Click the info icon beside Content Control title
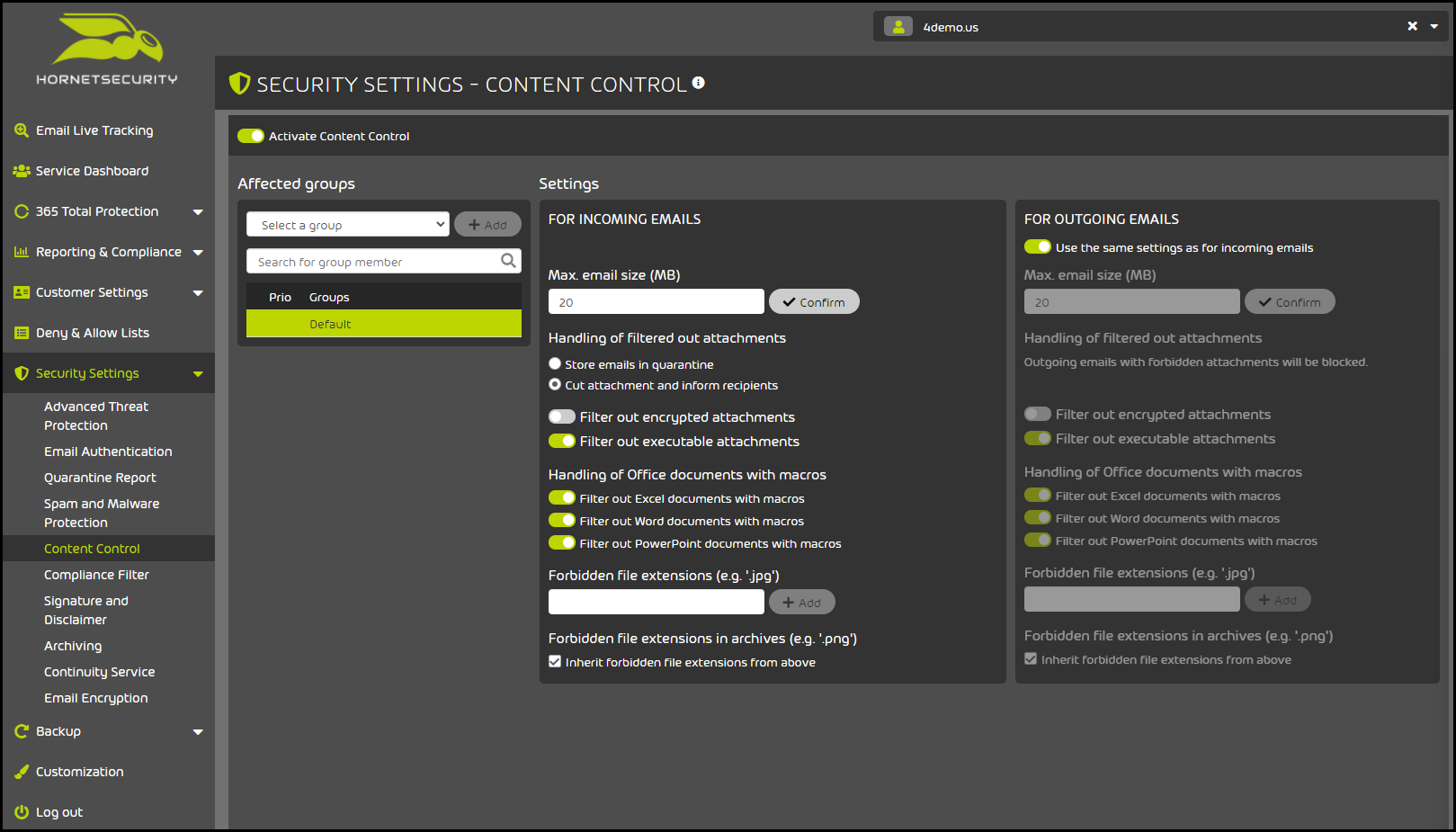The image size is (1456, 832). (x=698, y=83)
